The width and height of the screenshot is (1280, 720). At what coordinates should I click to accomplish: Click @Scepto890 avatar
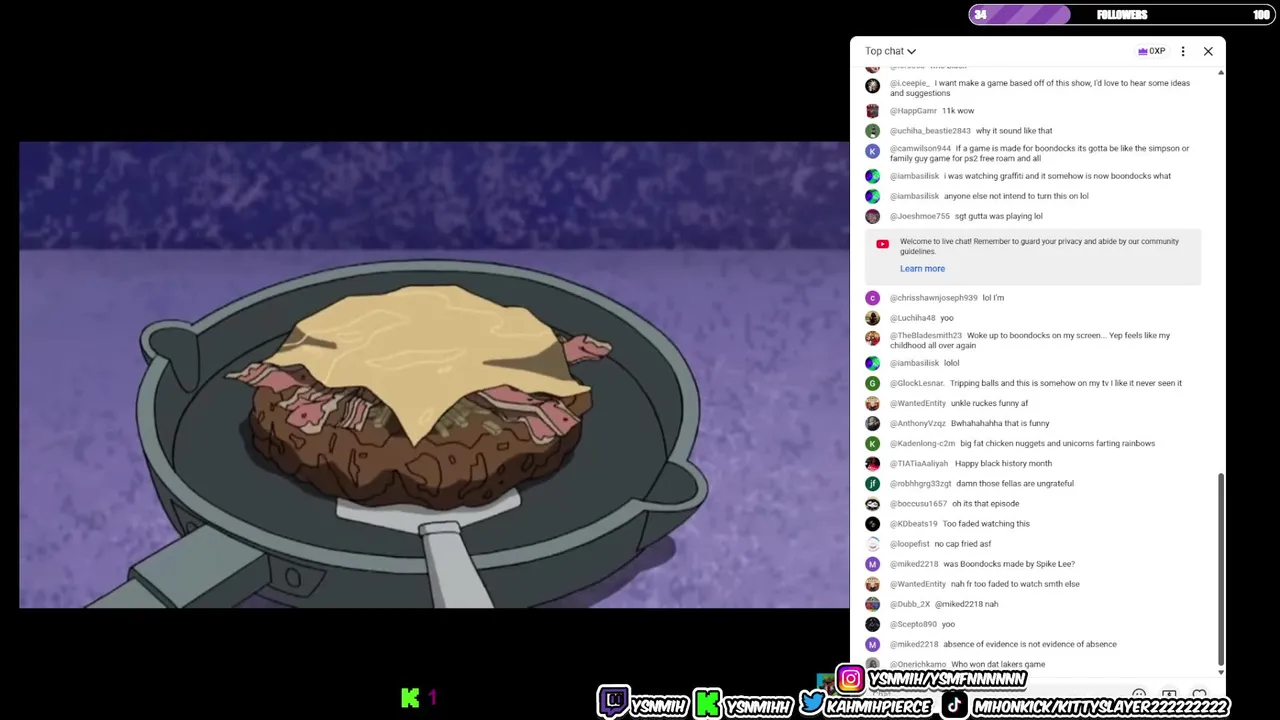(x=872, y=624)
